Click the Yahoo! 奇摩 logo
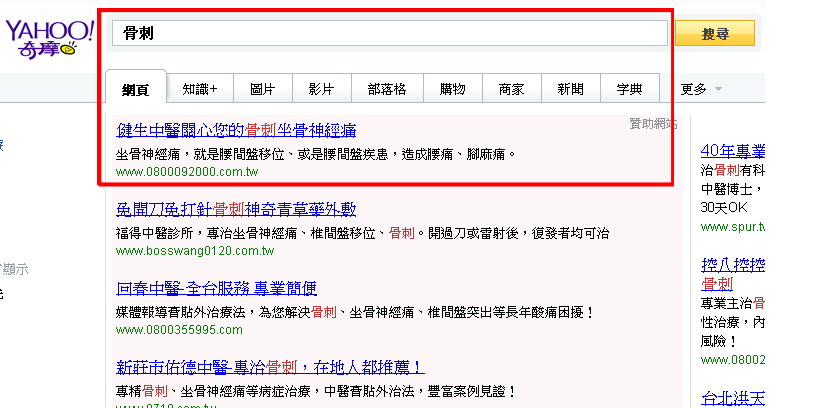This screenshot has height=408, width=818. (49, 38)
